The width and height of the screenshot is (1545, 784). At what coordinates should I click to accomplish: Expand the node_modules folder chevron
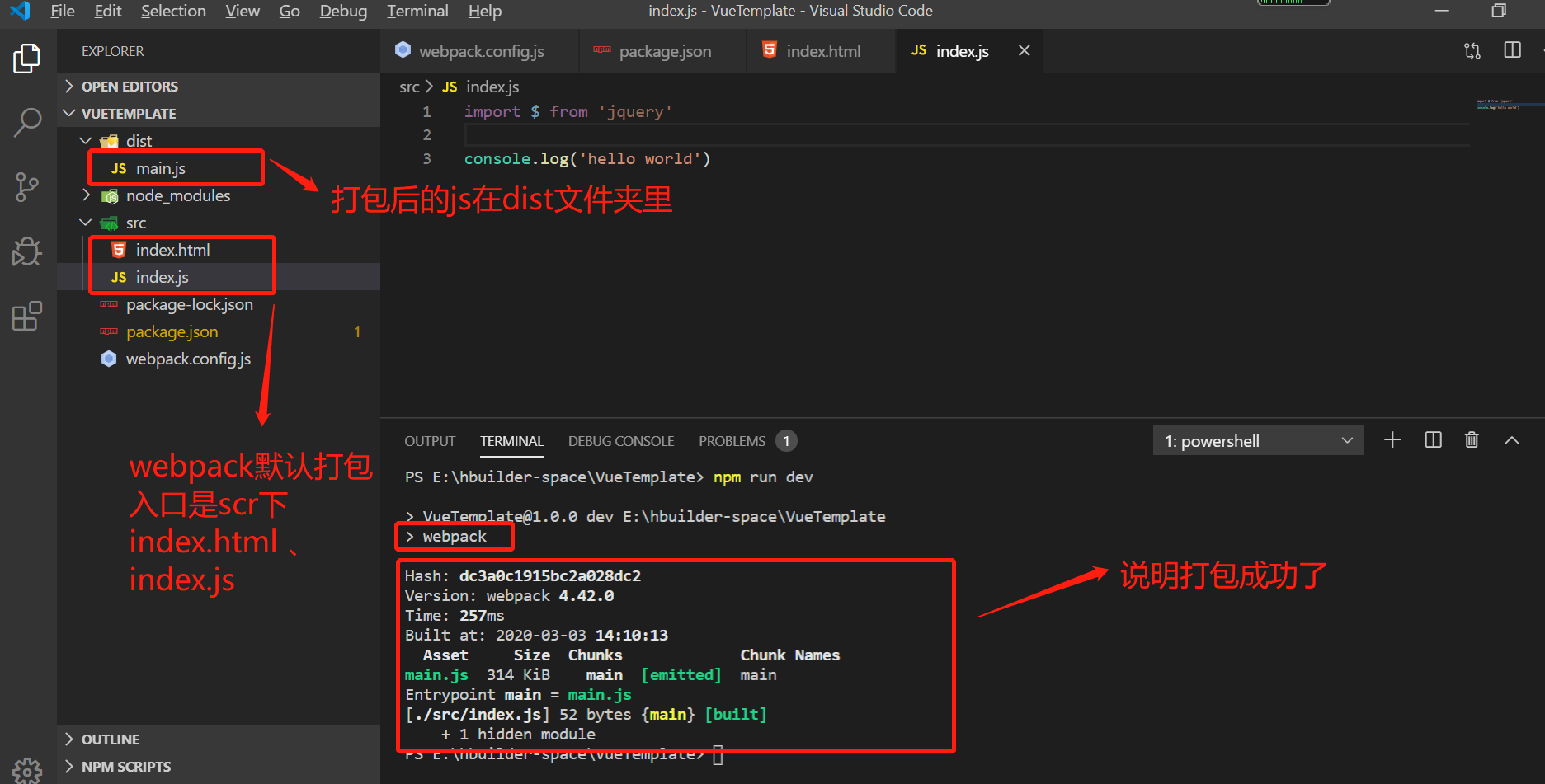tap(86, 195)
